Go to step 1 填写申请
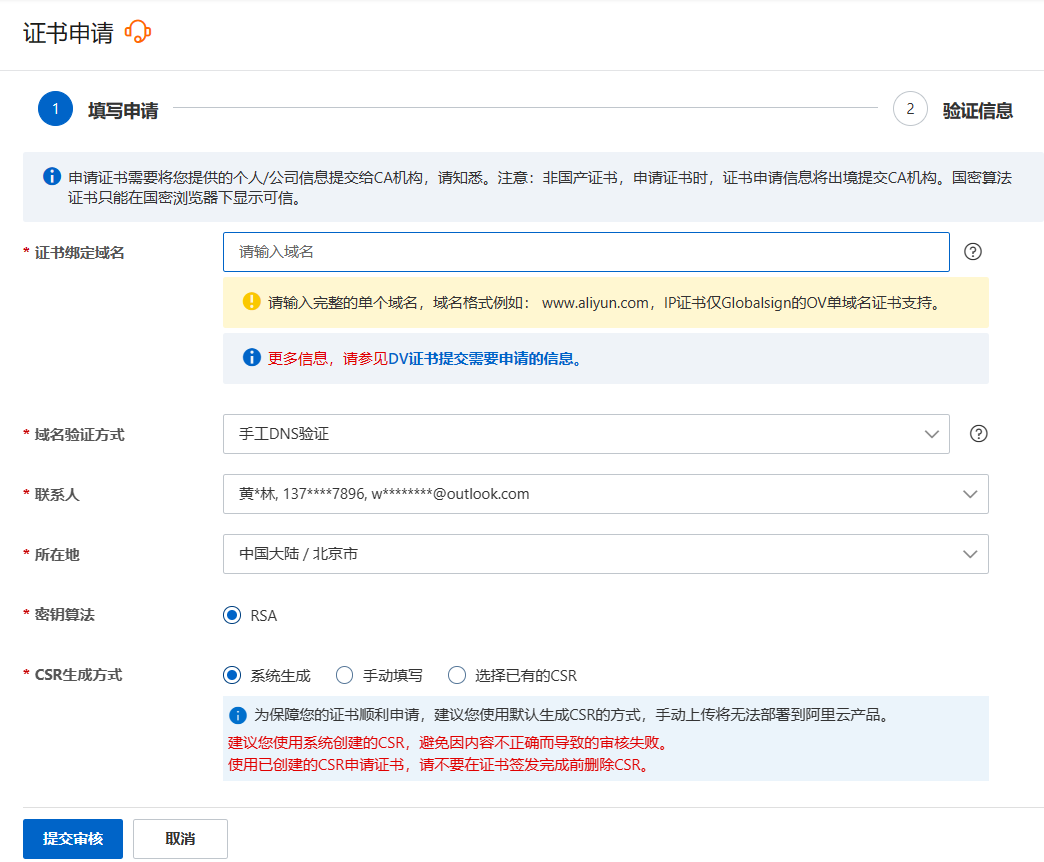The height and width of the screenshot is (862, 1044). (99, 109)
